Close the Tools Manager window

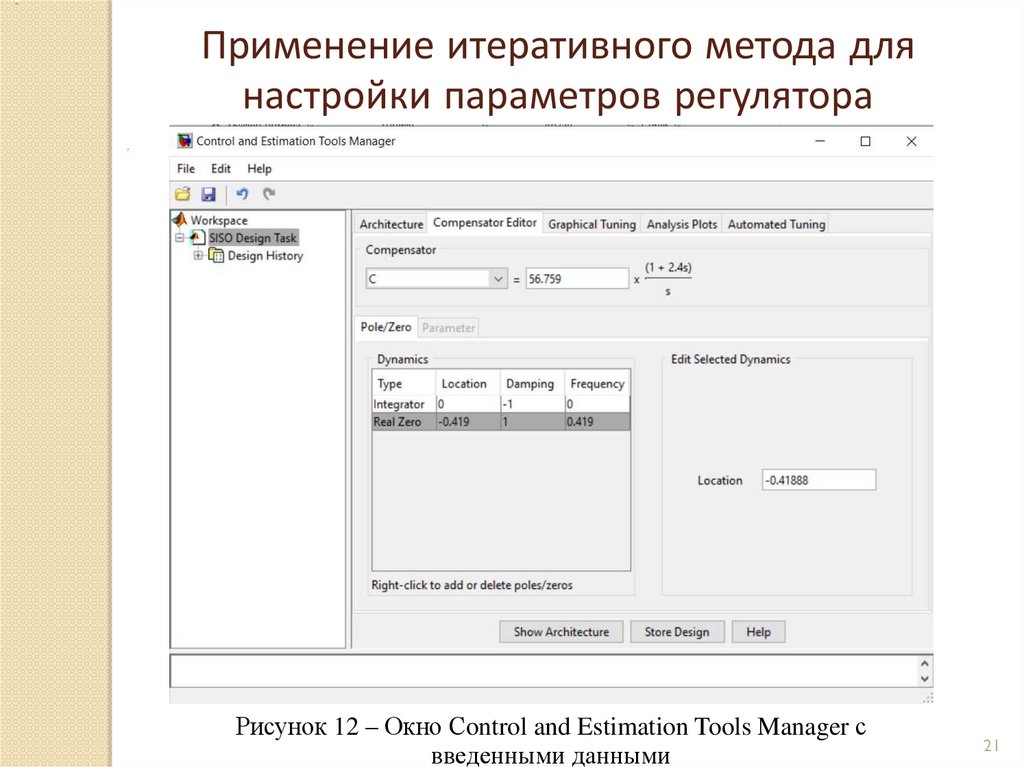pyautogui.click(x=912, y=141)
